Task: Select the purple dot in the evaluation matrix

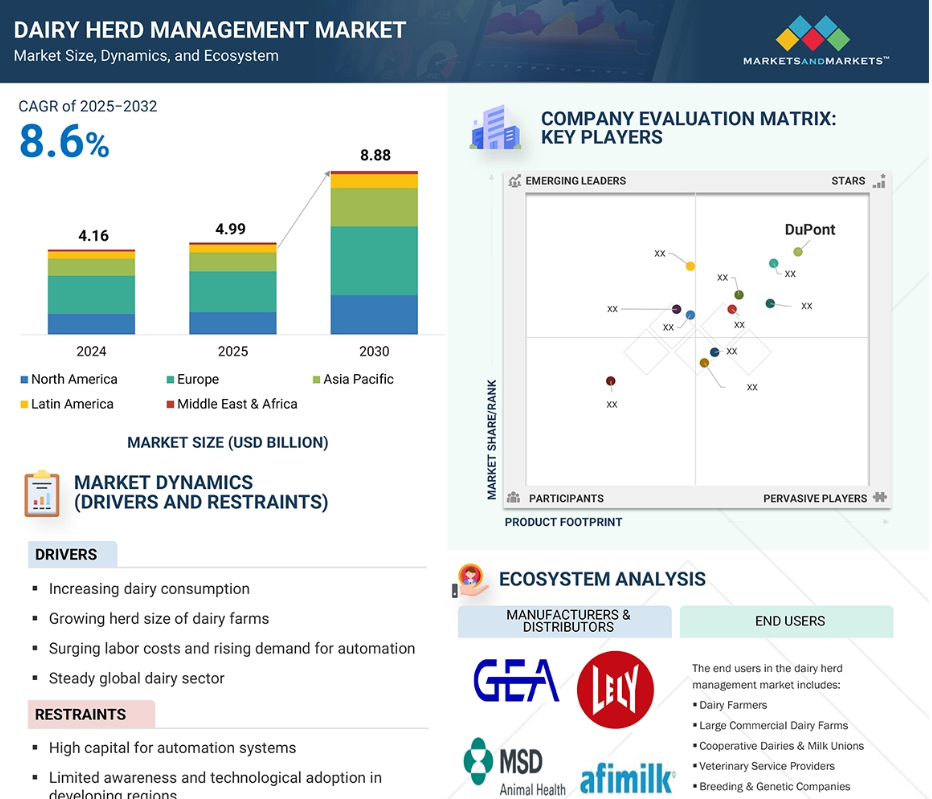Action: tap(676, 309)
